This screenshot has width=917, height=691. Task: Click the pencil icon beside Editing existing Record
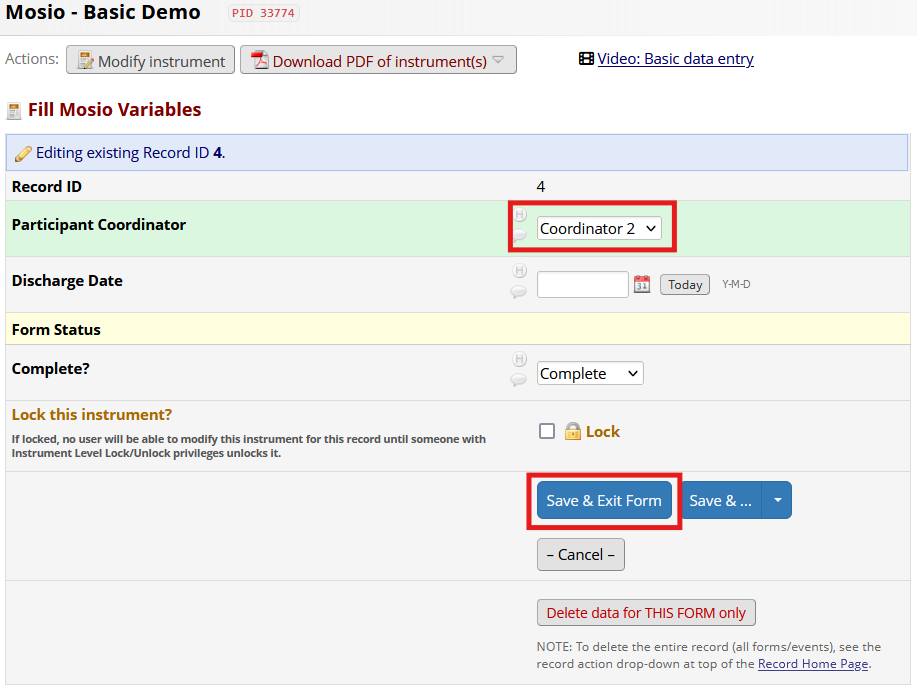pyautogui.click(x=23, y=154)
